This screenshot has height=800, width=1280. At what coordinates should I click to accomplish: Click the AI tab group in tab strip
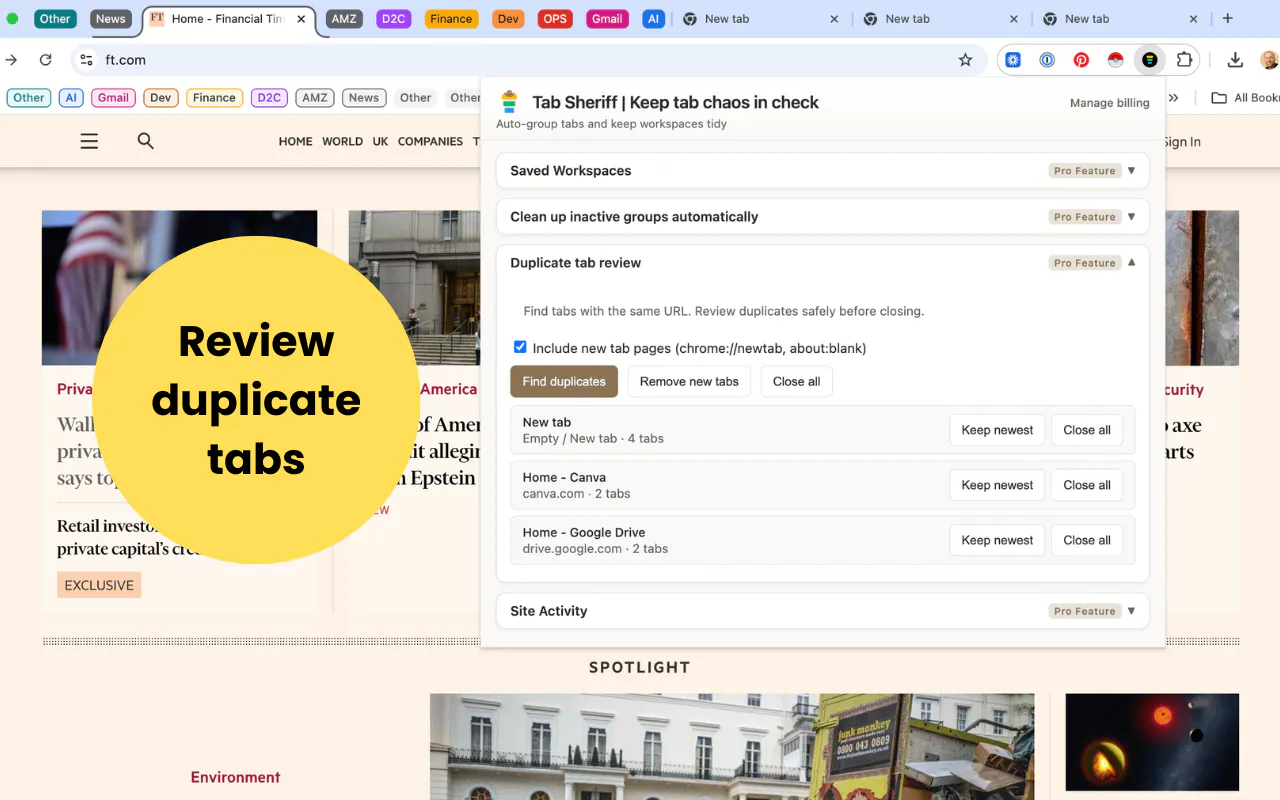[653, 19]
